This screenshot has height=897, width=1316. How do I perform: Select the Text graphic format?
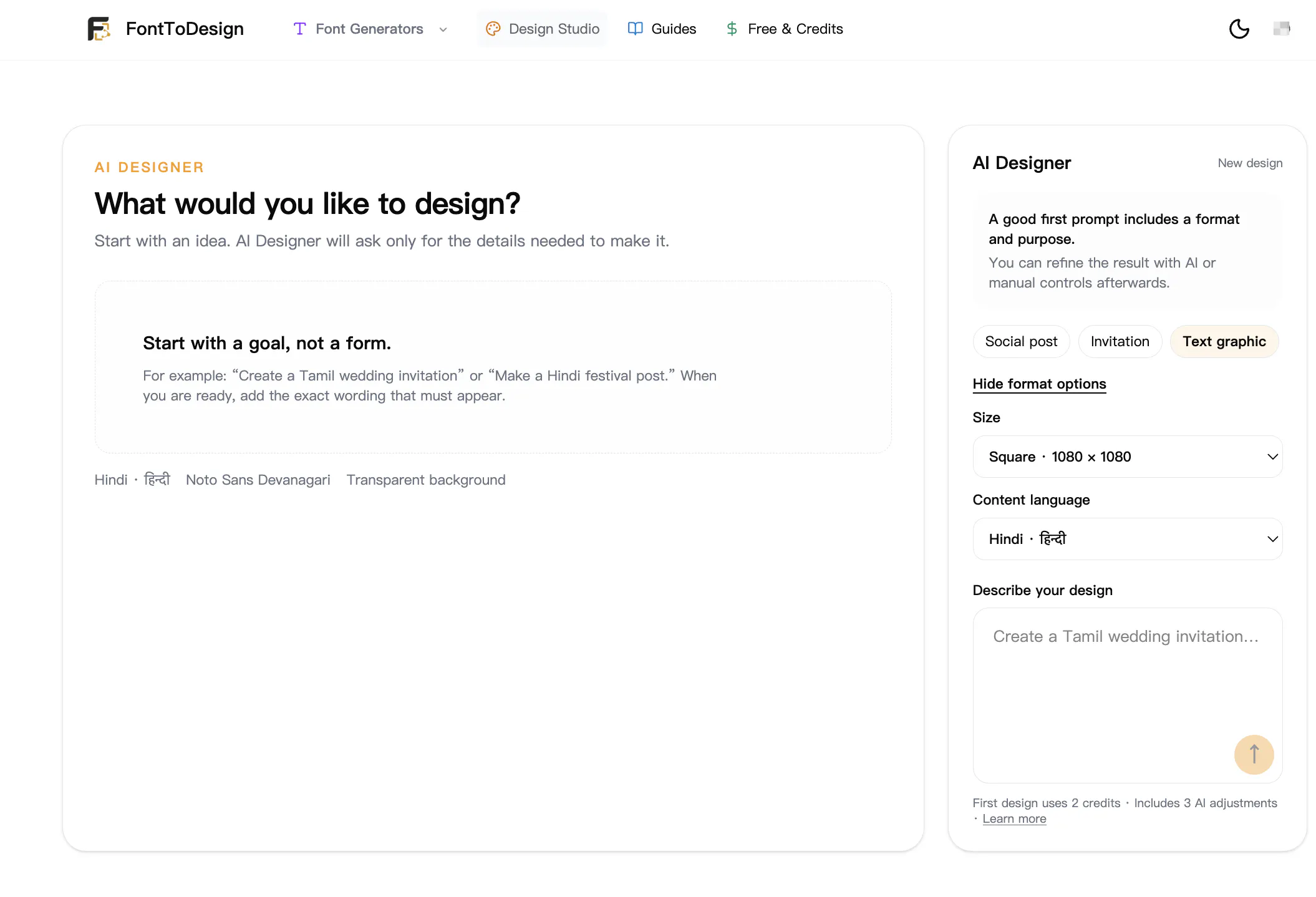coord(1224,341)
